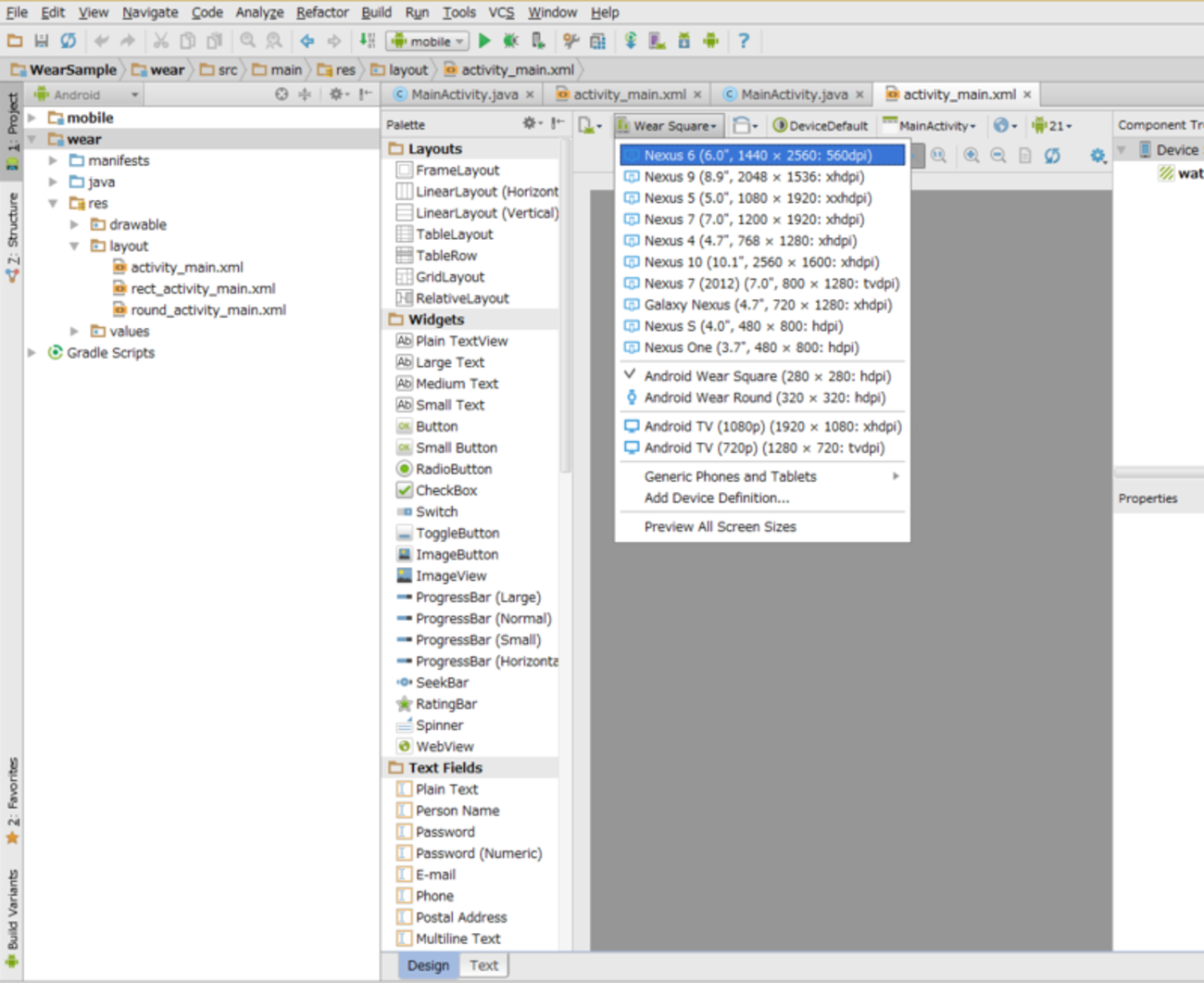Viewport: 1204px width, 983px height.
Task: Open the API 21 version dropdown
Action: (x=1053, y=126)
